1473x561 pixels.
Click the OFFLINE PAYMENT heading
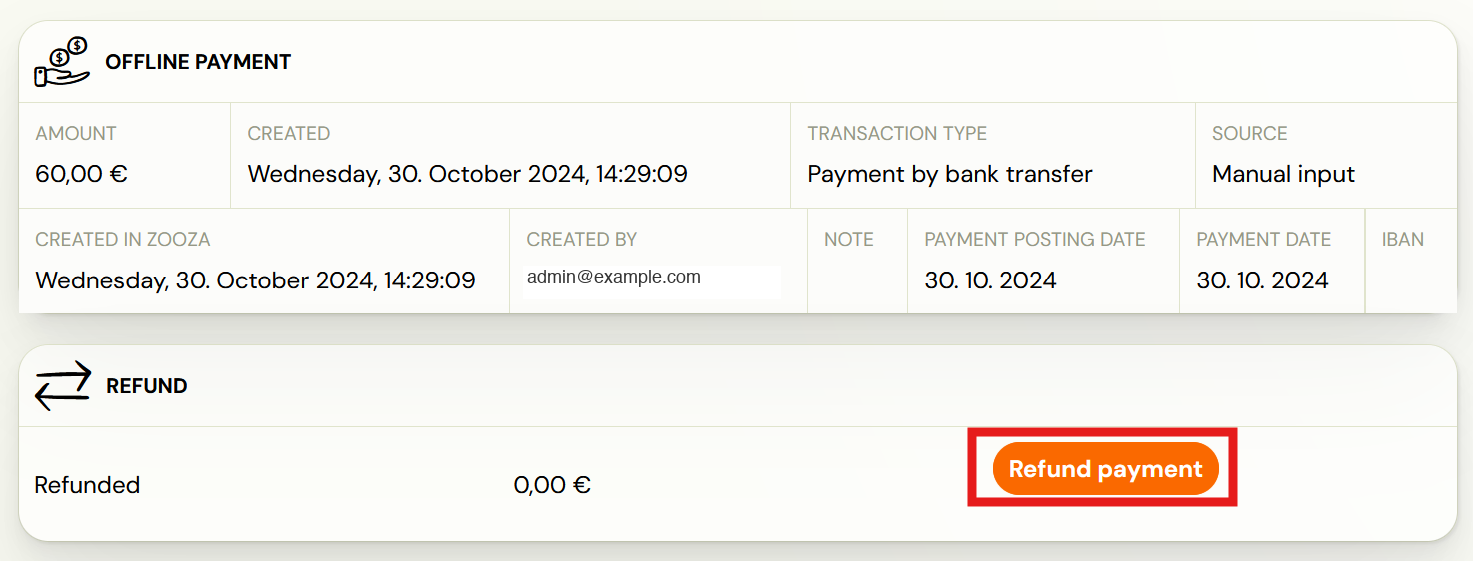click(x=198, y=62)
